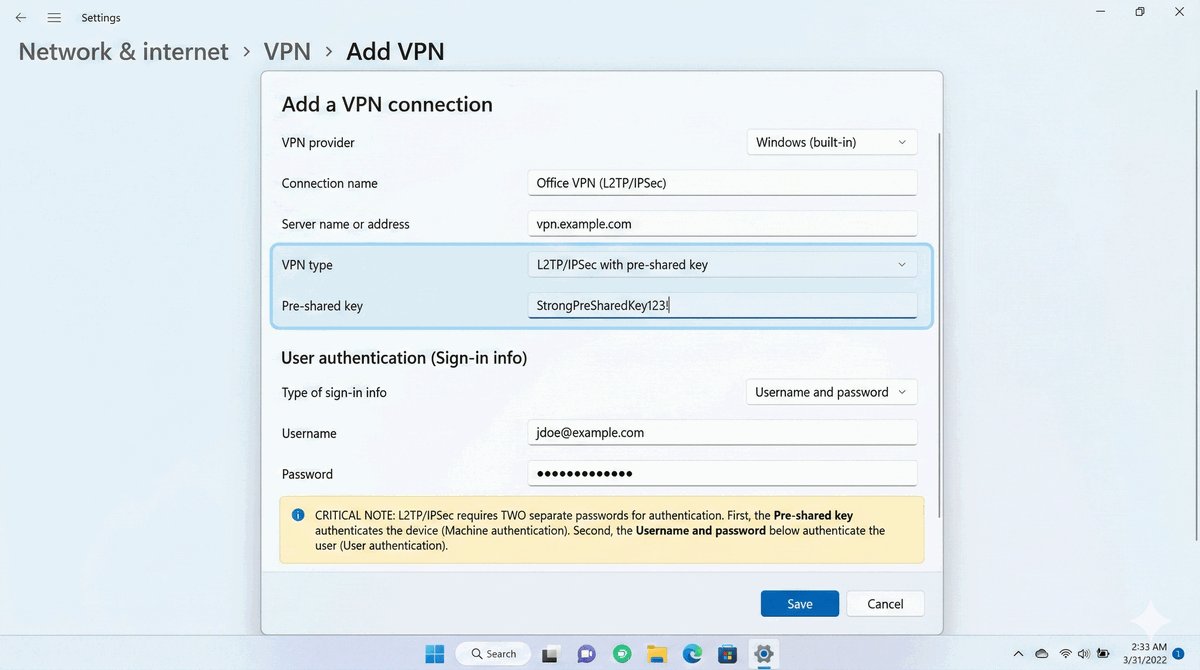
Task: Go to the VPN breadcrumb
Action: pyautogui.click(x=287, y=51)
